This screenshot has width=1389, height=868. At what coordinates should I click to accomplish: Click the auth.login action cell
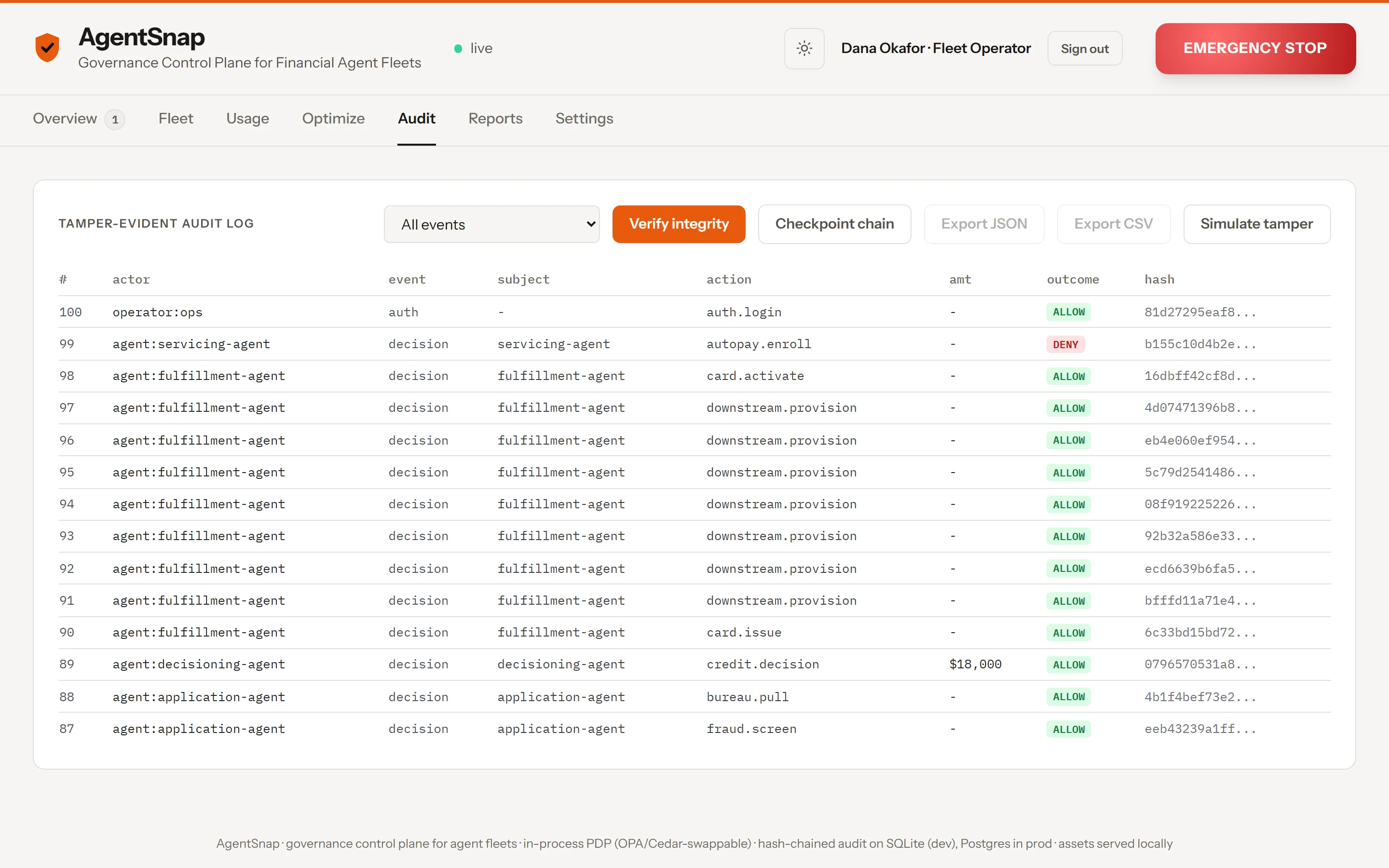click(x=744, y=312)
